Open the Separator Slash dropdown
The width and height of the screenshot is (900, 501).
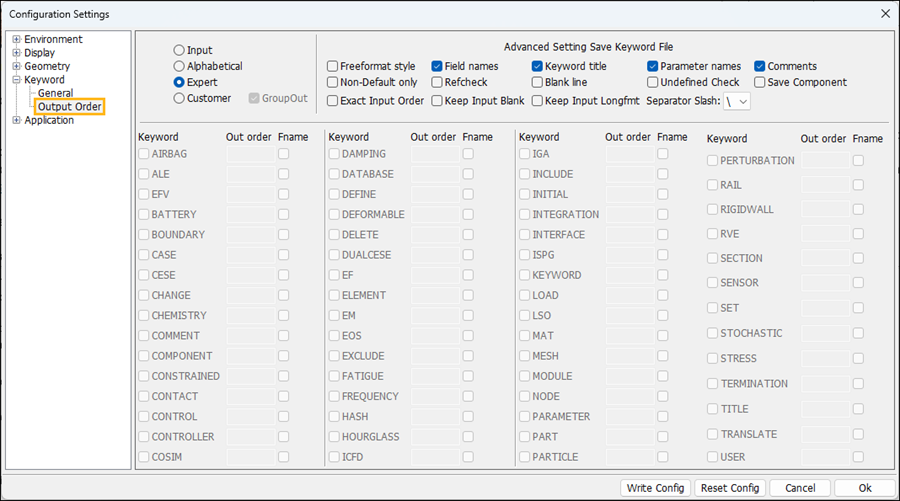738,101
